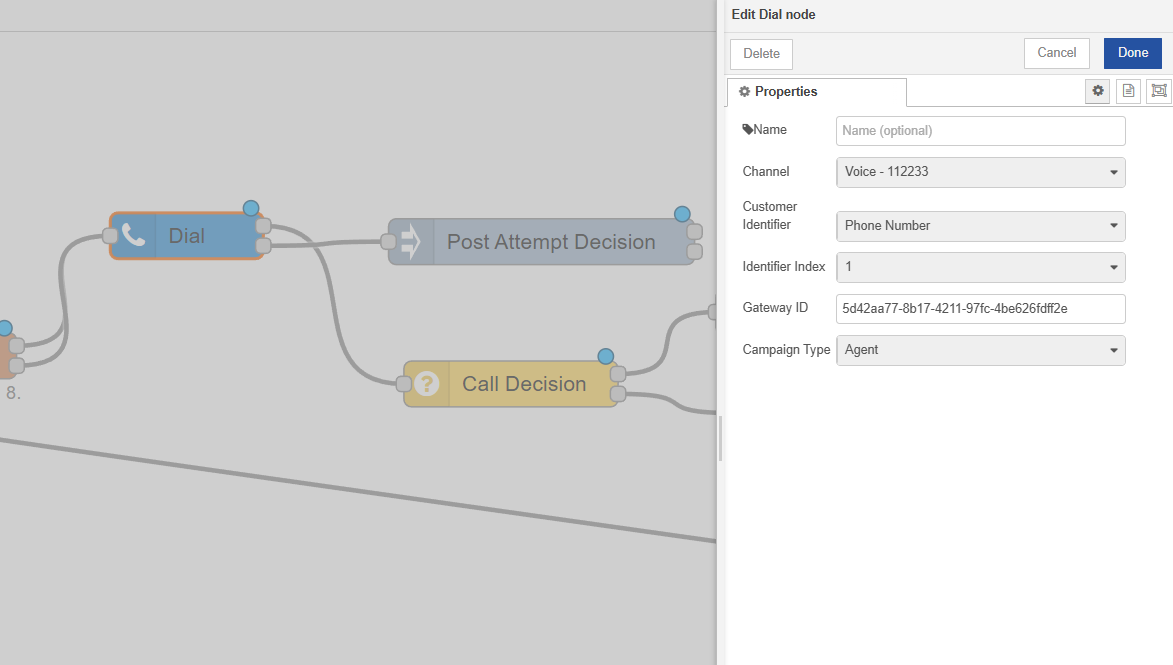1173x665 pixels.
Task: Click the input port of Call Decision node
Action: [404, 384]
